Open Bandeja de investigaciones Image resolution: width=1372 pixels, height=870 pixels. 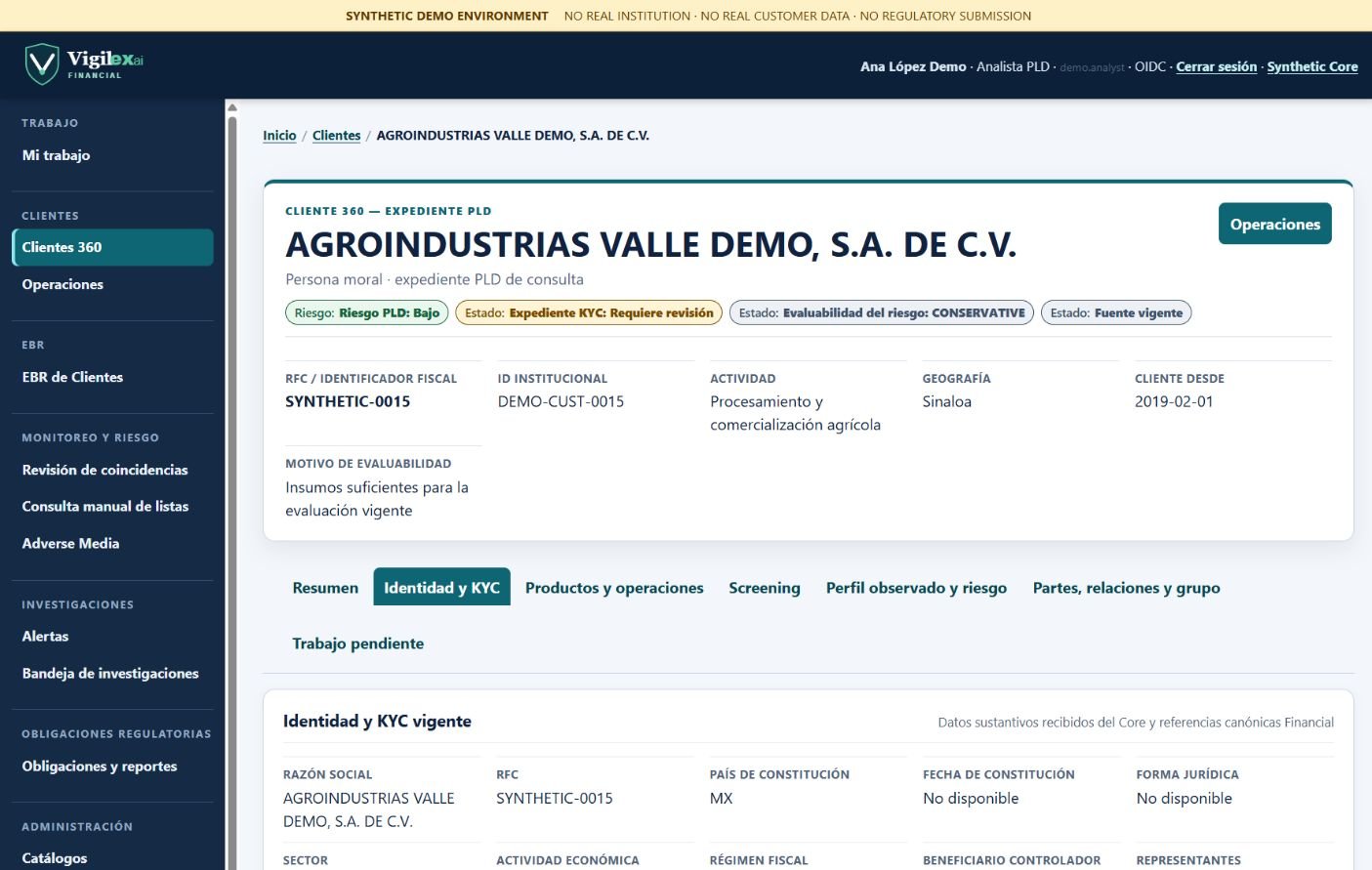coord(112,673)
